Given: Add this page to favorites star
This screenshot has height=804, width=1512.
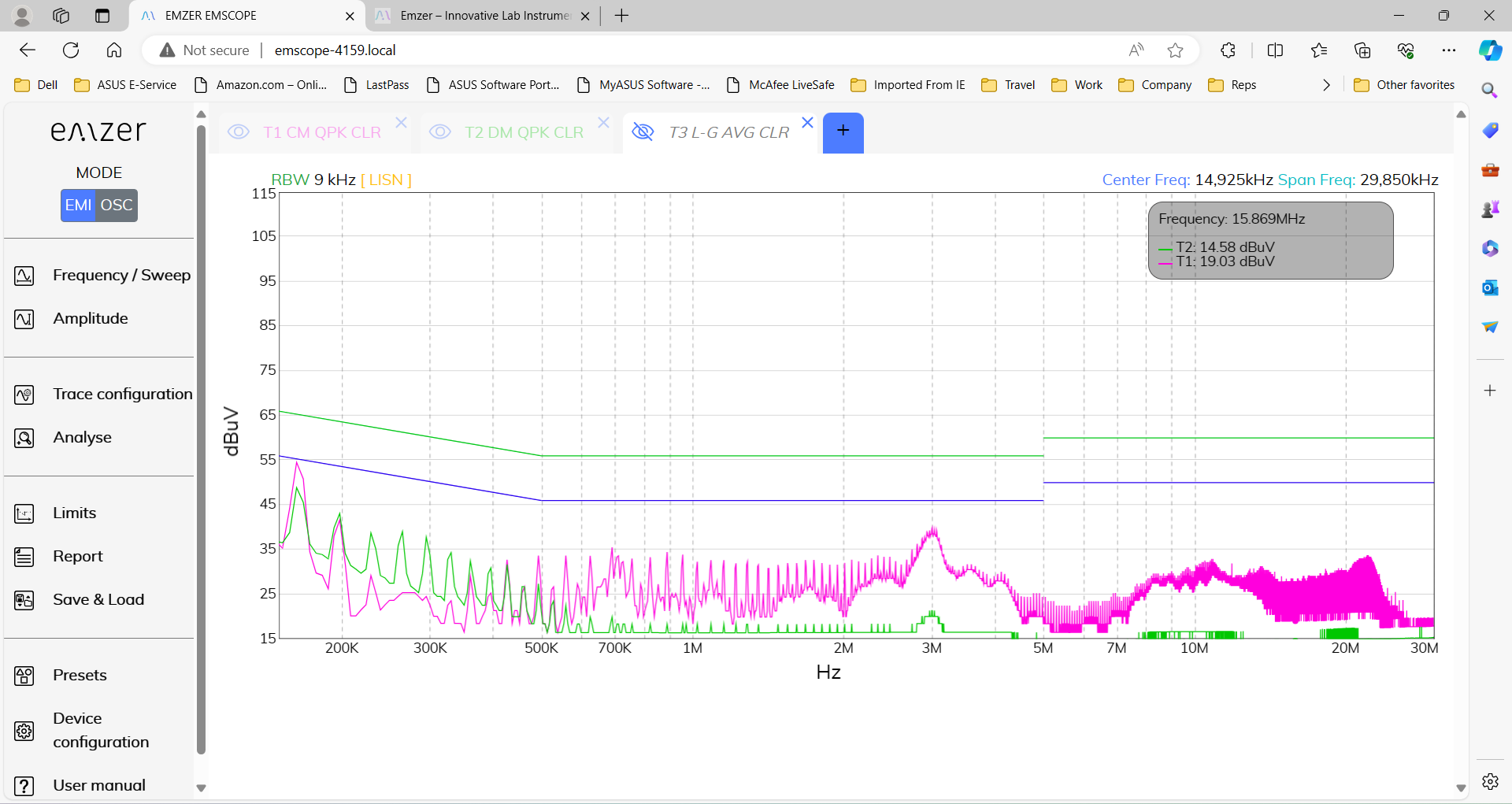Looking at the screenshot, I should point(1176,50).
